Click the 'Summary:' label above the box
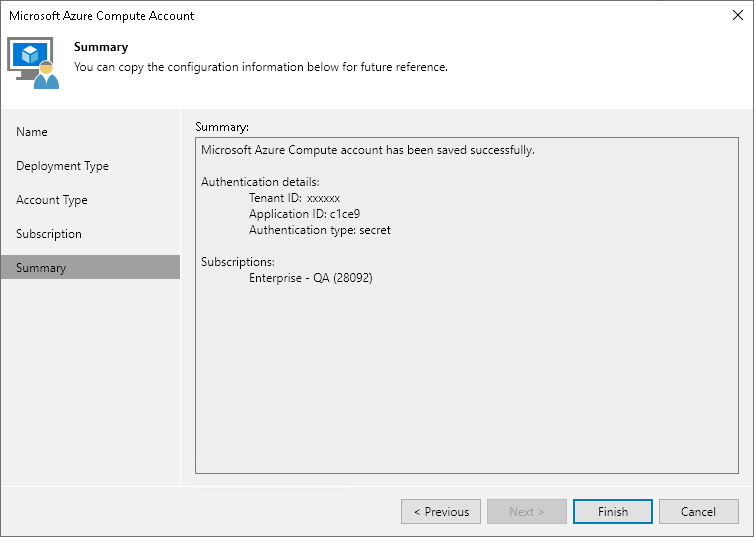Screen dimensions: 754x537 [x=222, y=127]
